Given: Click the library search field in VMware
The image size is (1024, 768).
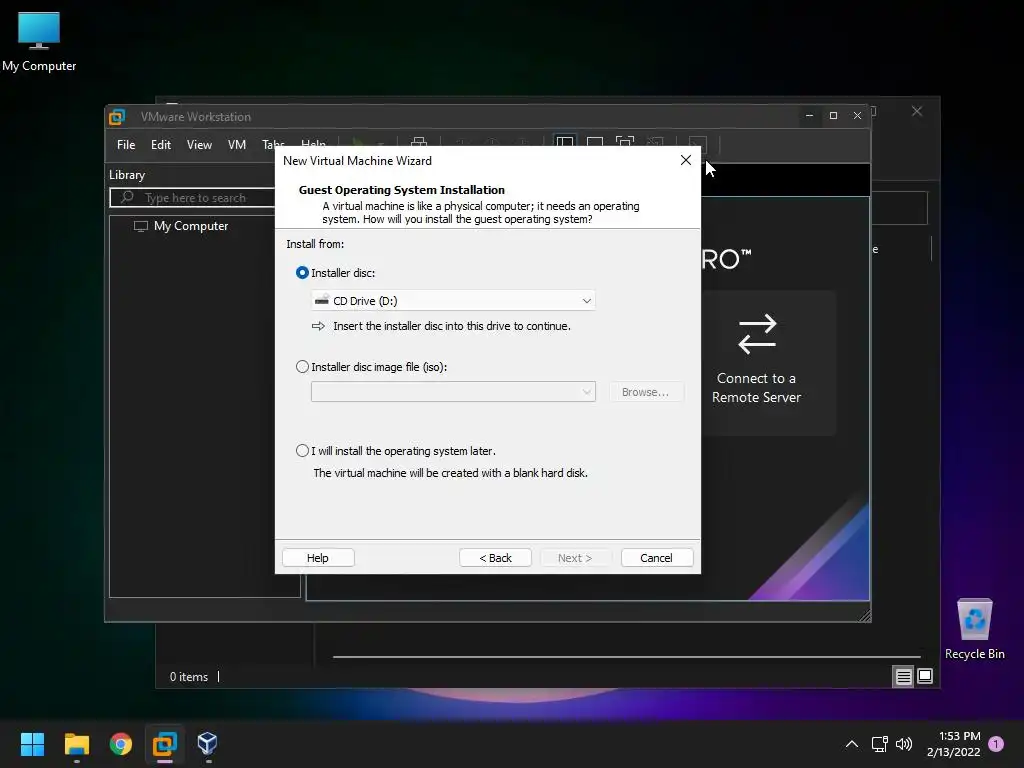Looking at the screenshot, I should pos(193,197).
